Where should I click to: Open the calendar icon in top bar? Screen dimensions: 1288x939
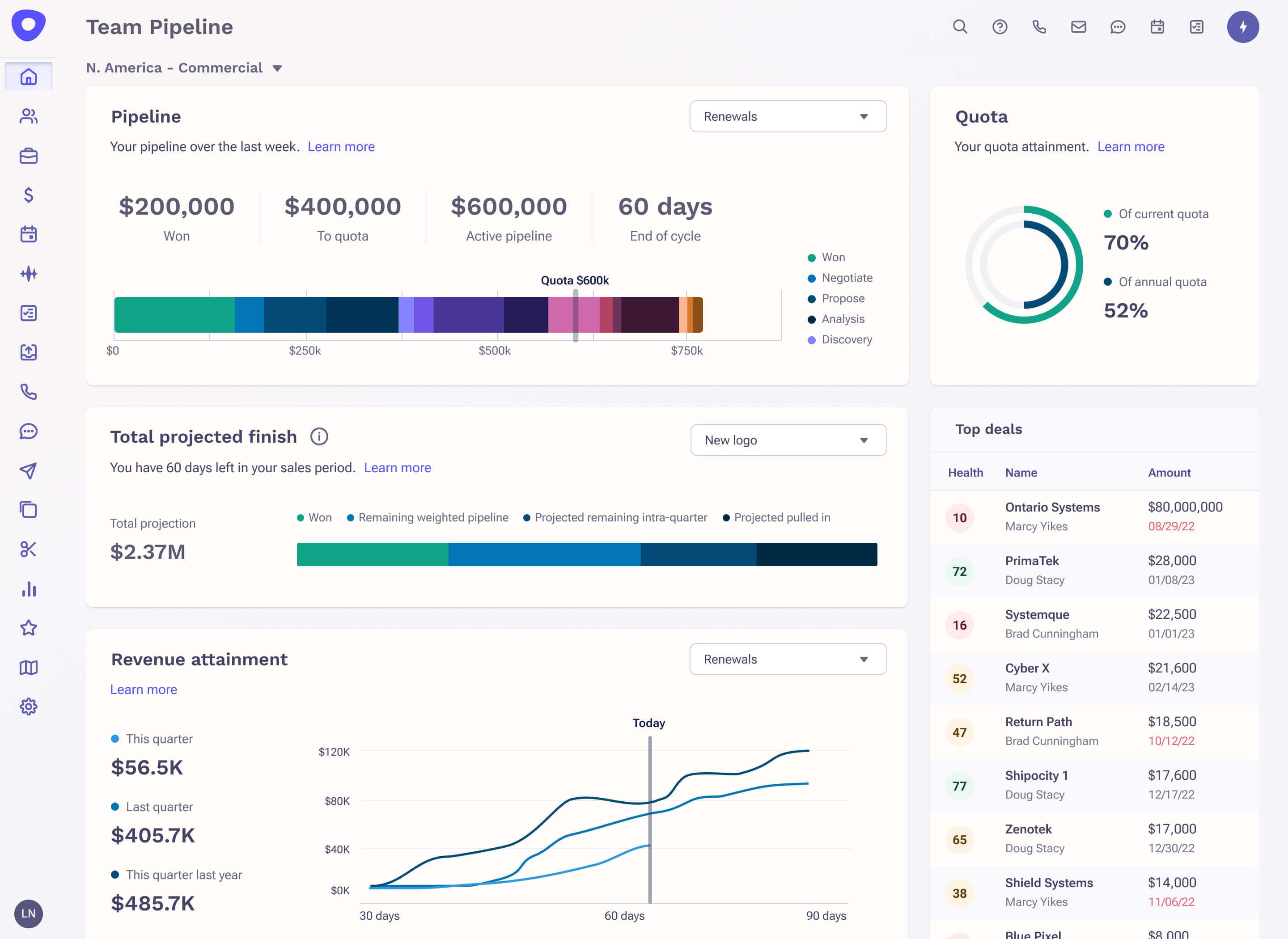pos(1157,27)
